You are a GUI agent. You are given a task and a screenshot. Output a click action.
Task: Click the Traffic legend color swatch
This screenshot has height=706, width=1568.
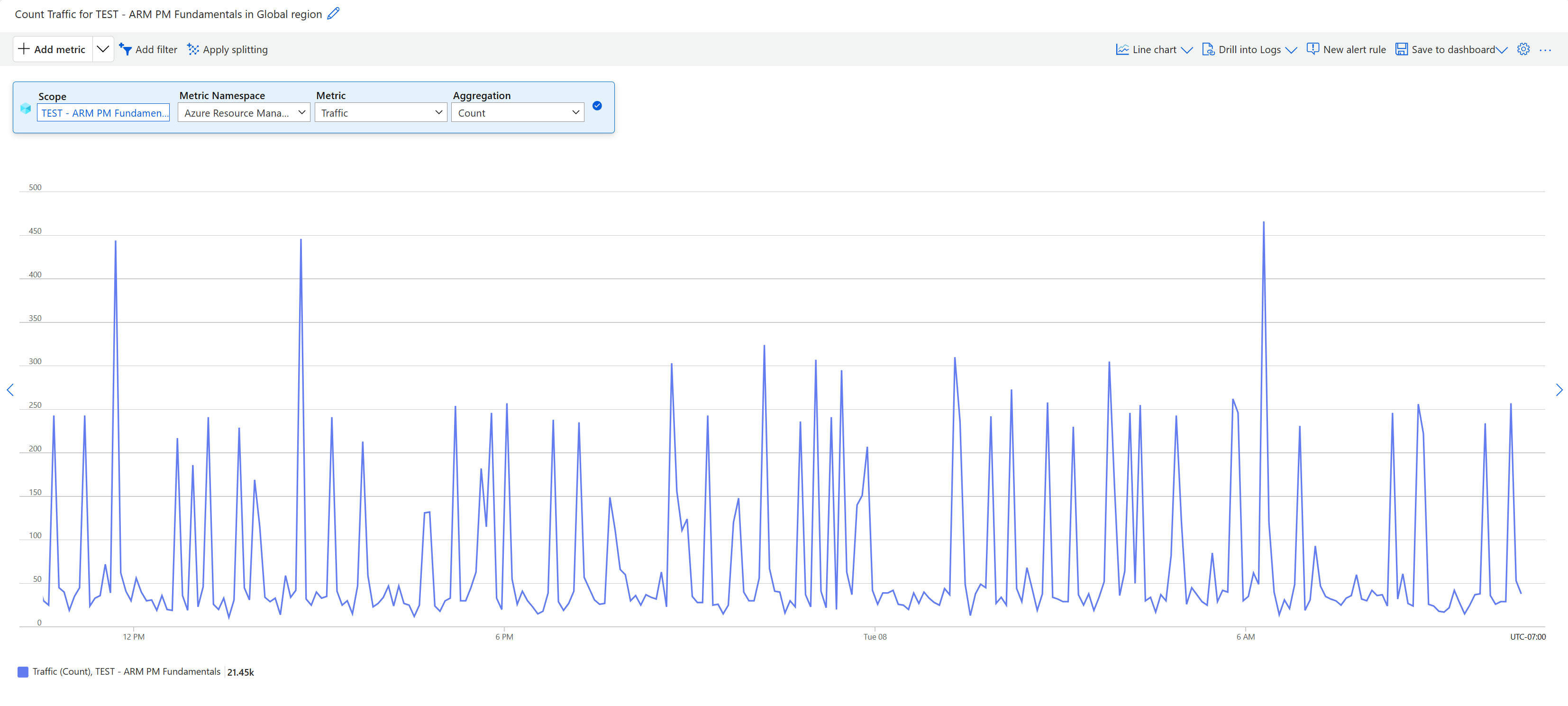tap(23, 672)
